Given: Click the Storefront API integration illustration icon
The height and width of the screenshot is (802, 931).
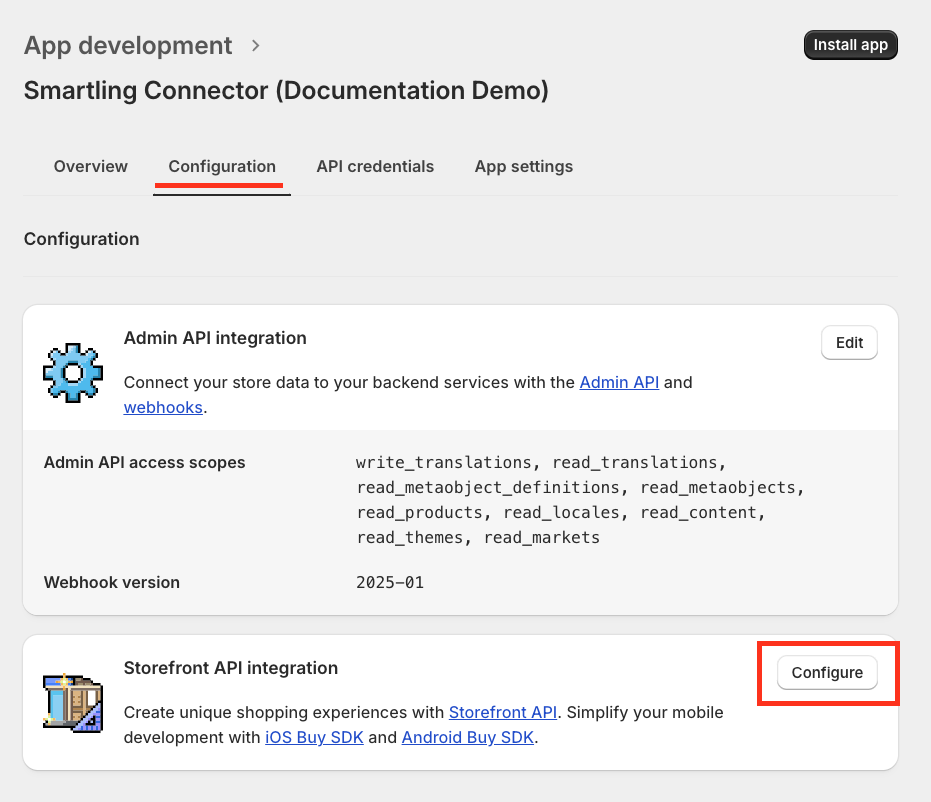Looking at the screenshot, I should pos(73,703).
